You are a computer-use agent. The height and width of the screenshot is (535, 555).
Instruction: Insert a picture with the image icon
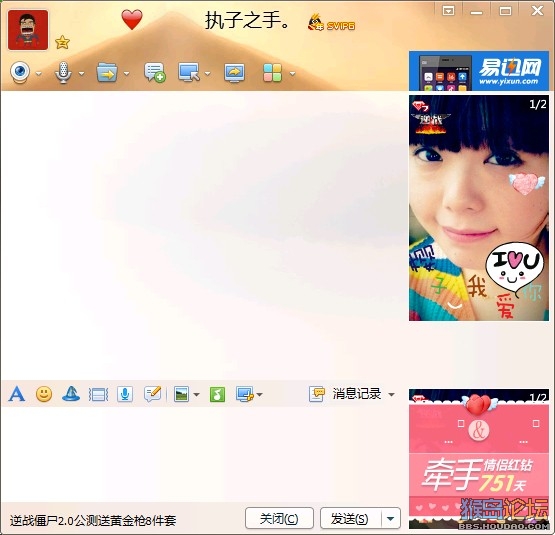click(x=181, y=394)
